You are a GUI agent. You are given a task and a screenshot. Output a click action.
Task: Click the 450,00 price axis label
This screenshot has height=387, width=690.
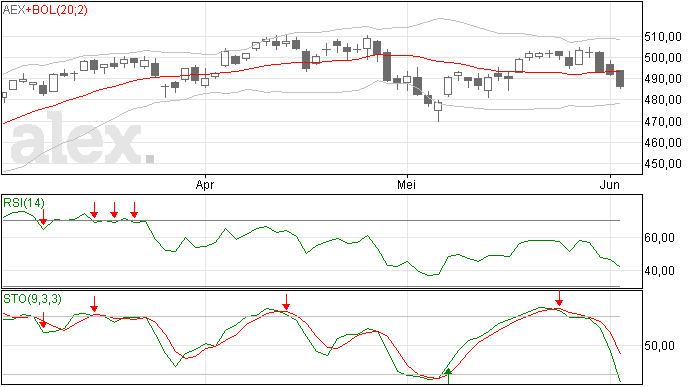663,164
